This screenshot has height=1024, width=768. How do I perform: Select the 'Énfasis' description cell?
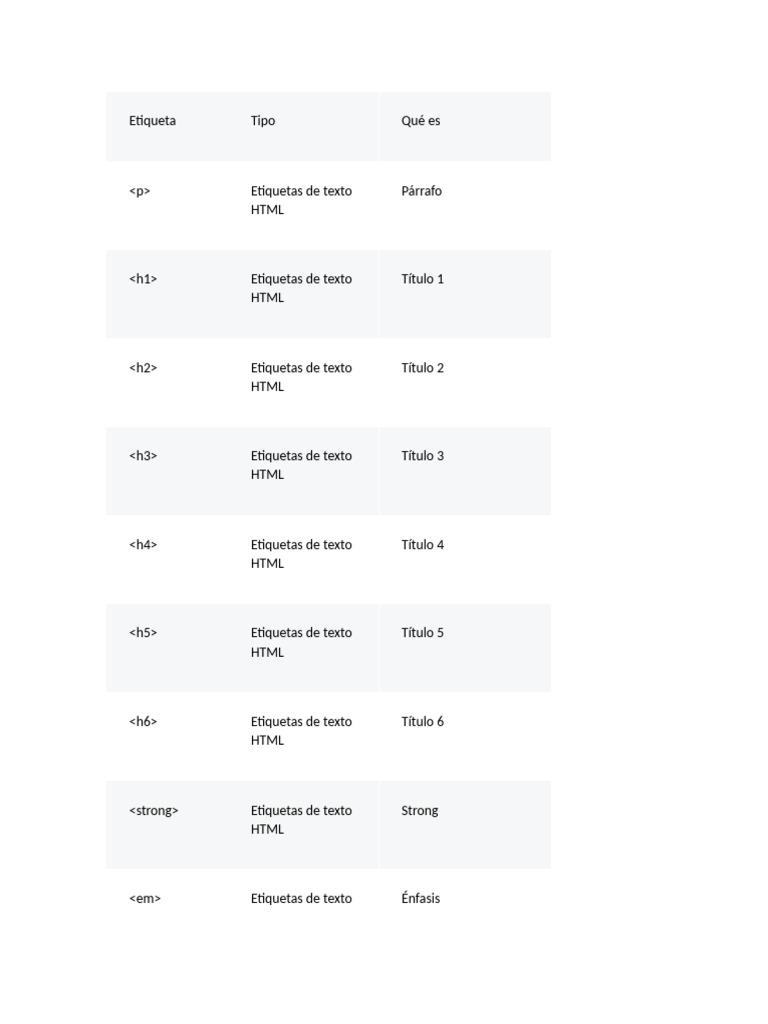pyautogui.click(x=420, y=899)
